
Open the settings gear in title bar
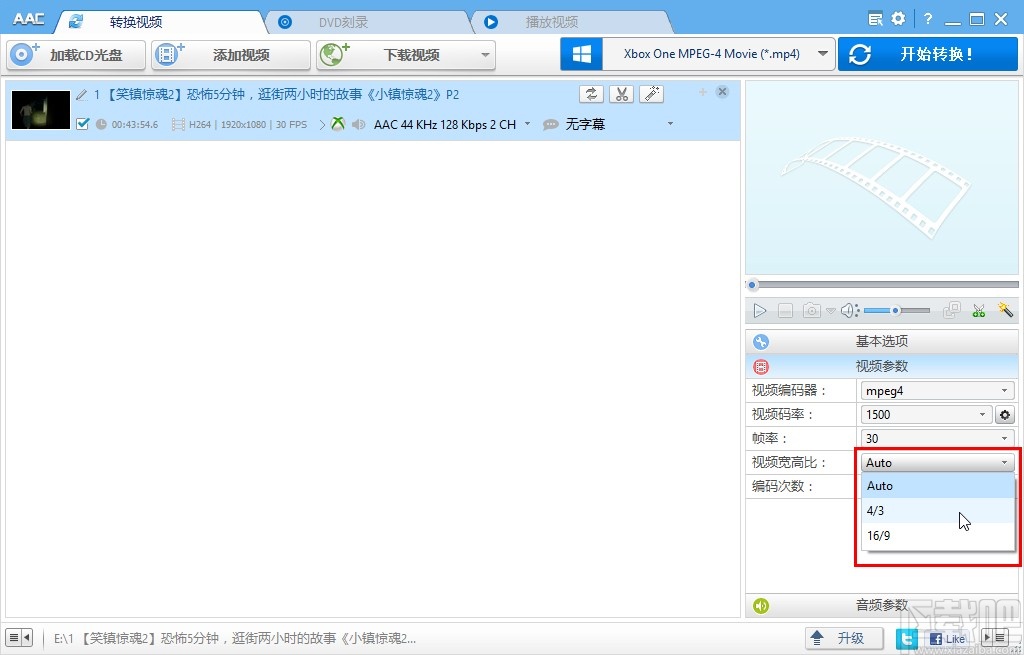[x=899, y=19]
